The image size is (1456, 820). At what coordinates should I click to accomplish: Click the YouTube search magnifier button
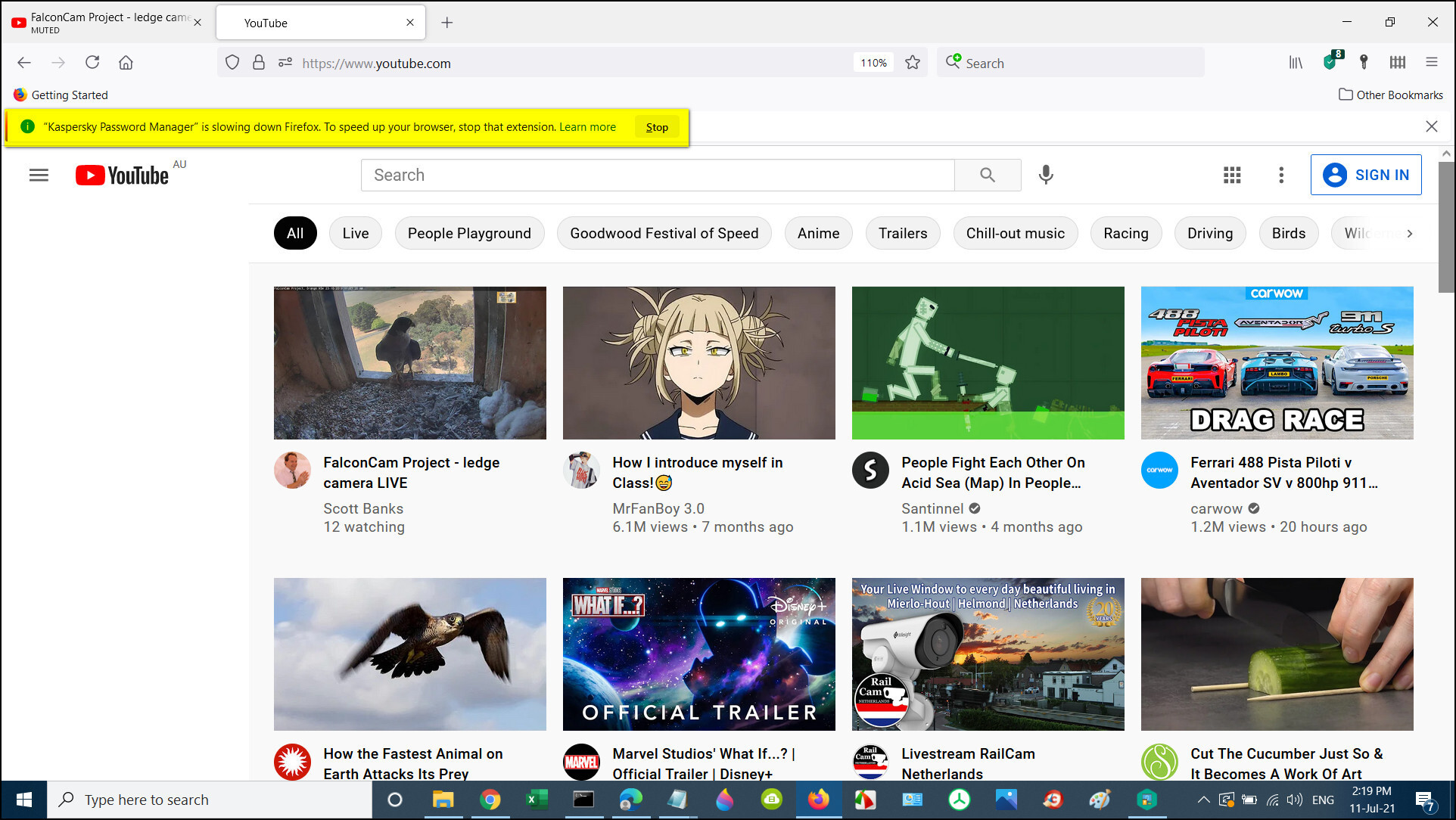[987, 175]
